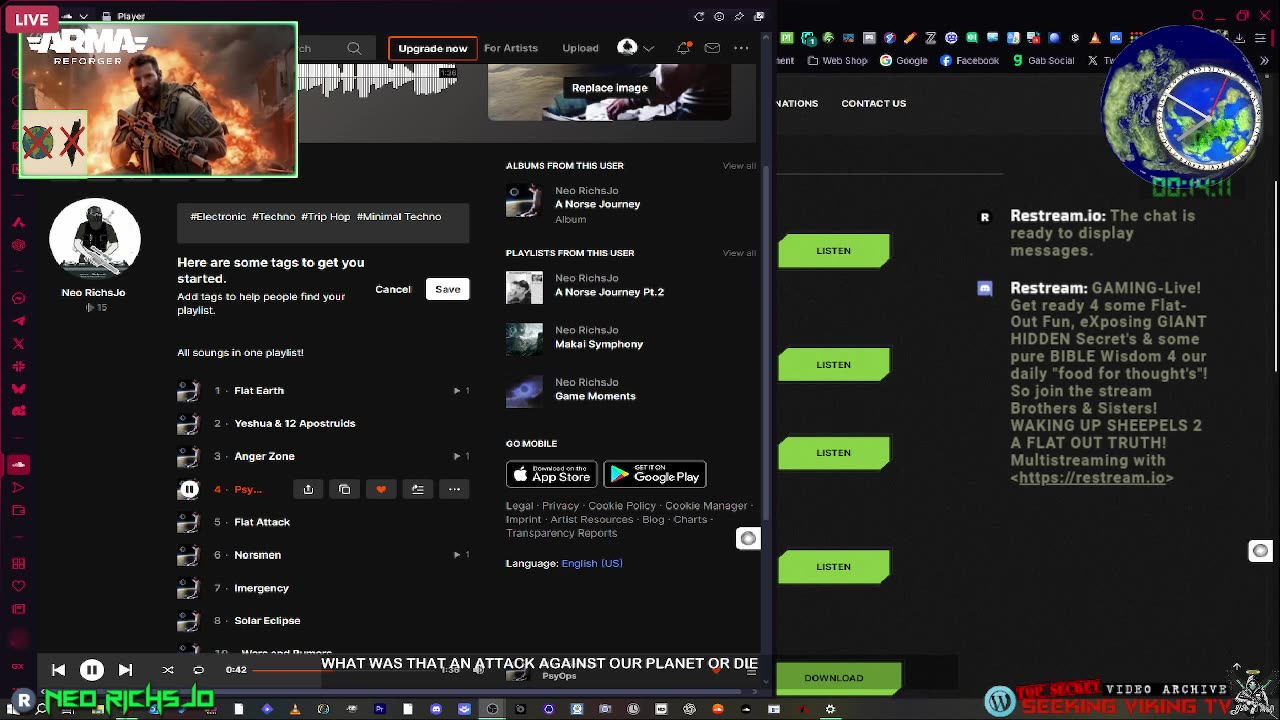
Task: Open more options for PsyOps track
Action: [x=454, y=489]
